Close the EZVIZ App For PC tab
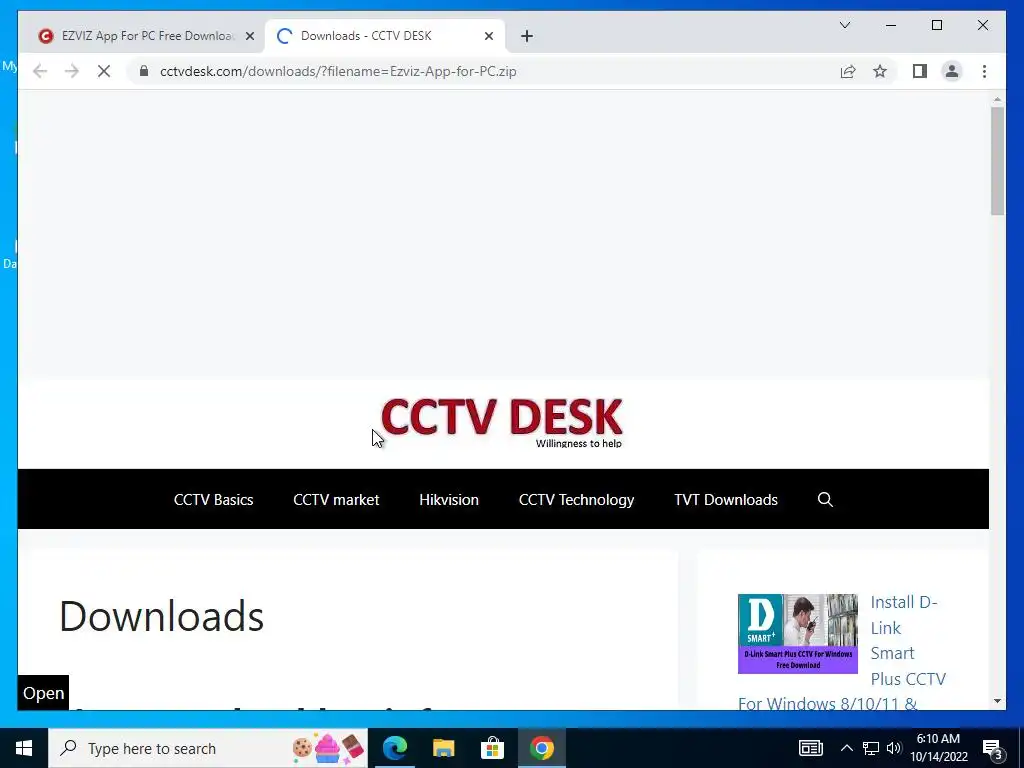1024x768 pixels. tap(249, 36)
